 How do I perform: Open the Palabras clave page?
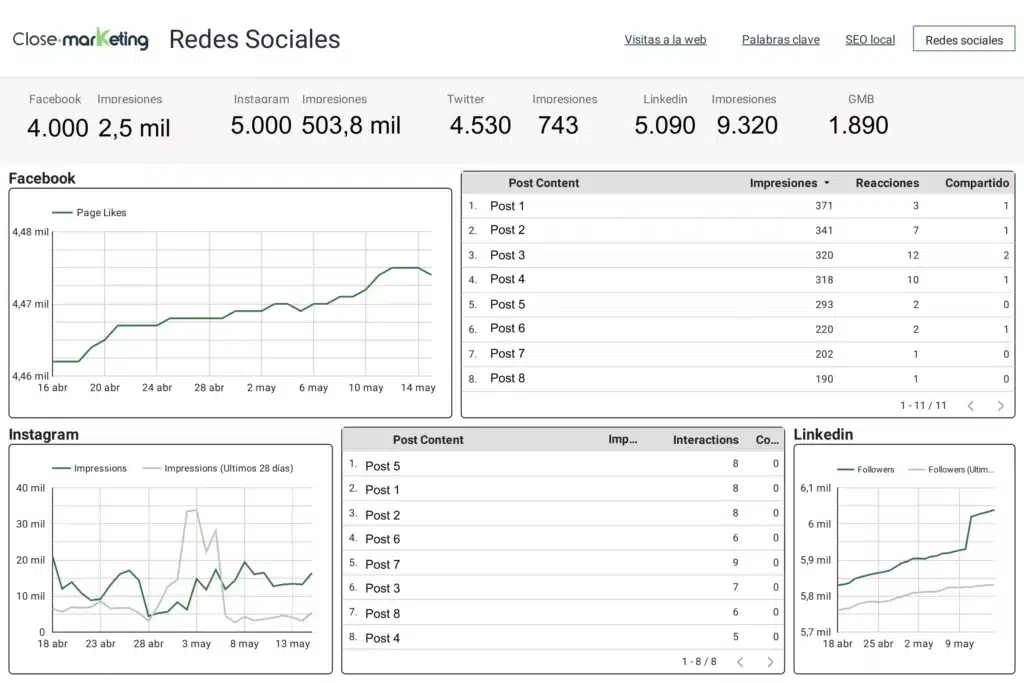pyautogui.click(x=780, y=40)
